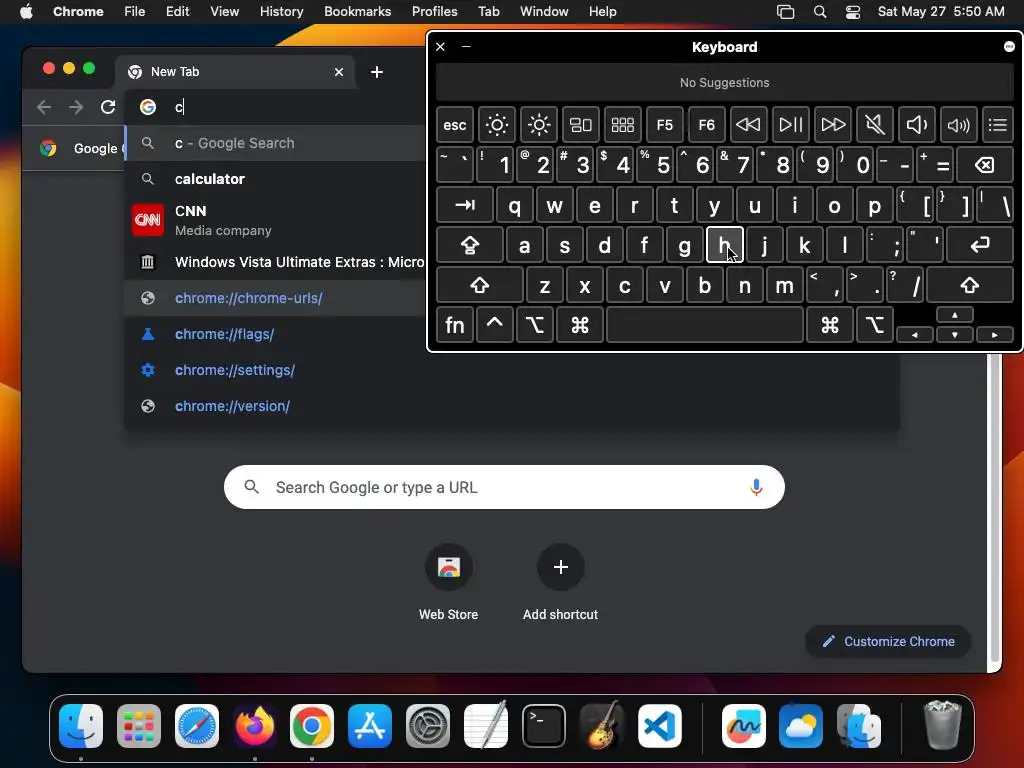Open Visual Studio Code from the Dock
Viewport: 1024px width, 768px height.
coord(660,726)
